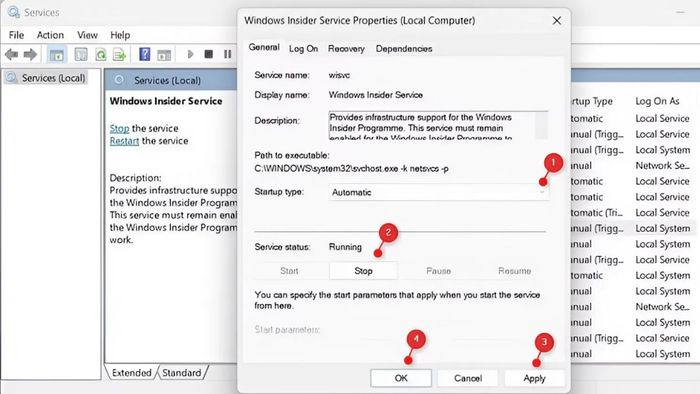Switch to the General tab
This screenshot has height=394, width=700.
point(264,47)
